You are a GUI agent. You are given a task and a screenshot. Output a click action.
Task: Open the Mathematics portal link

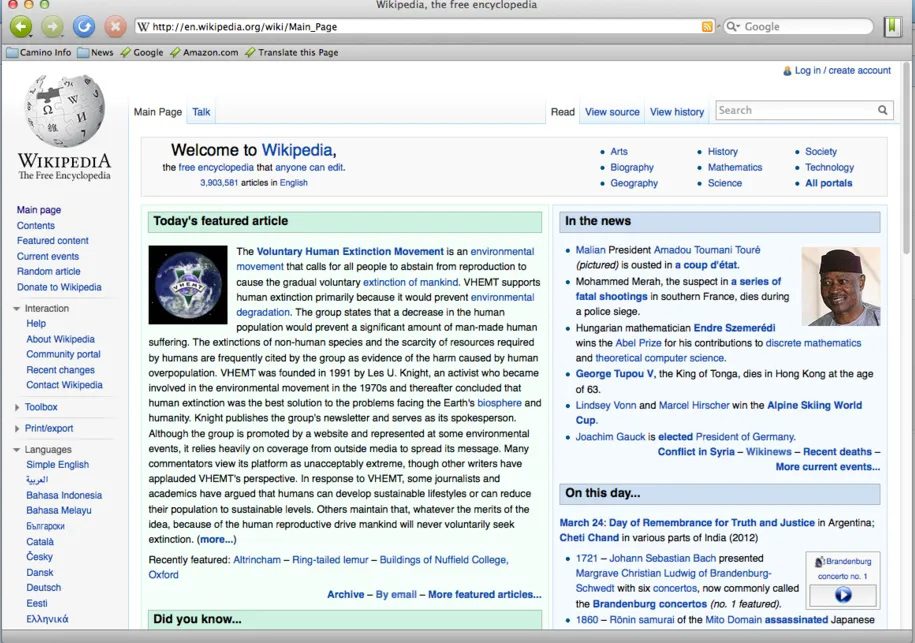[x=735, y=167]
